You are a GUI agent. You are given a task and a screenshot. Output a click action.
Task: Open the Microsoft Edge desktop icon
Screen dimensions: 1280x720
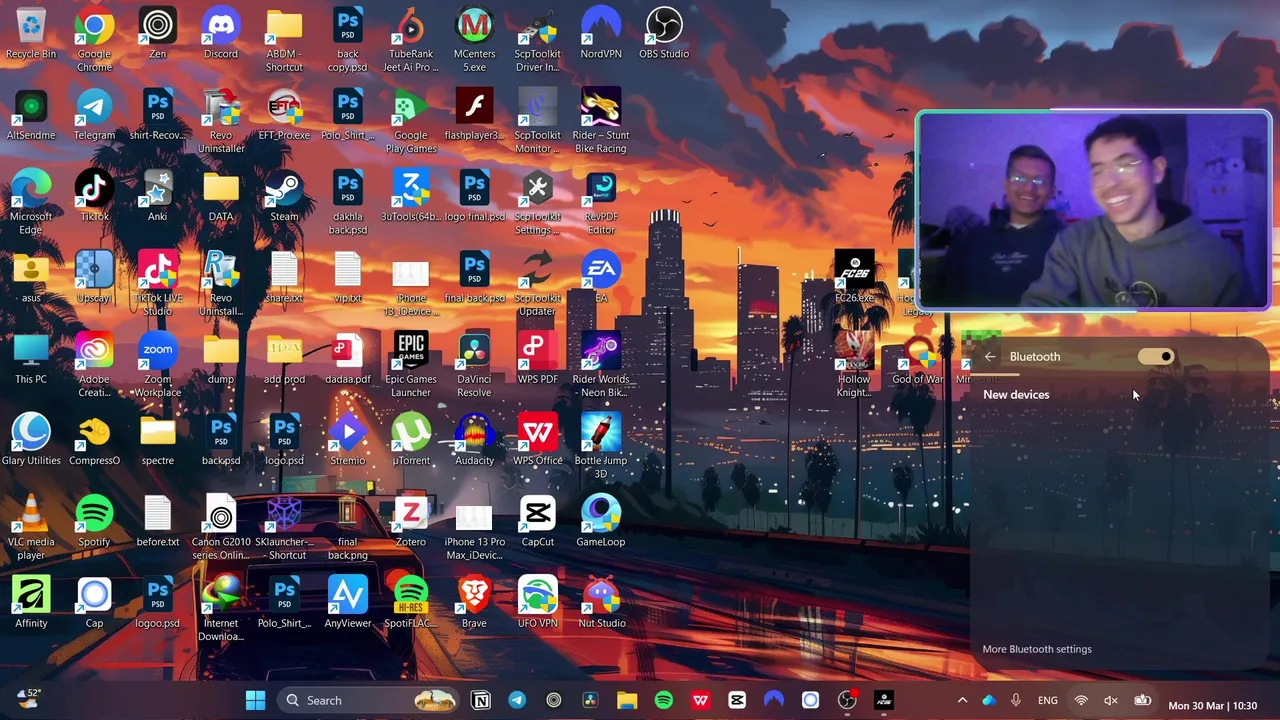click(31, 203)
